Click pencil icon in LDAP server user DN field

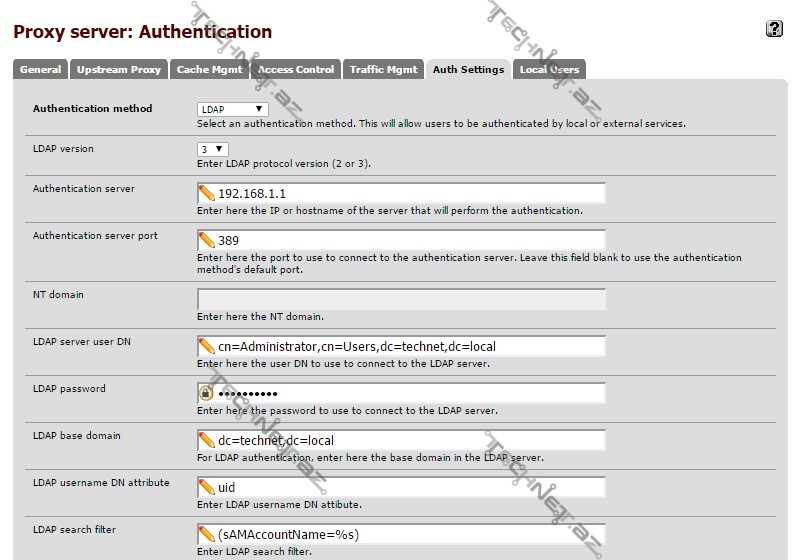pyautogui.click(x=207, y=346)
